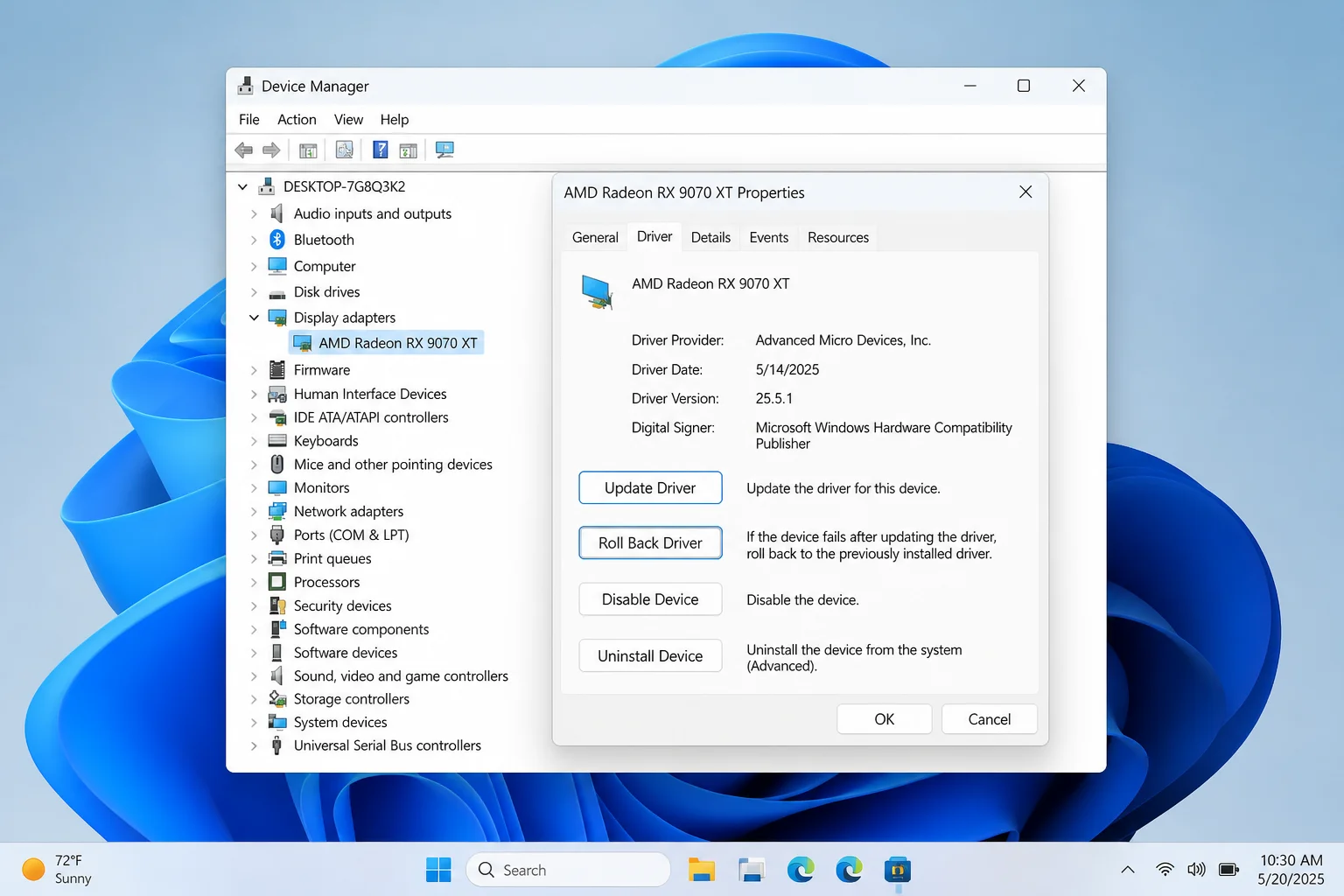Expand the Sound, video and game controllers category
The image size is (1344, 896).
tap(254, 676)
